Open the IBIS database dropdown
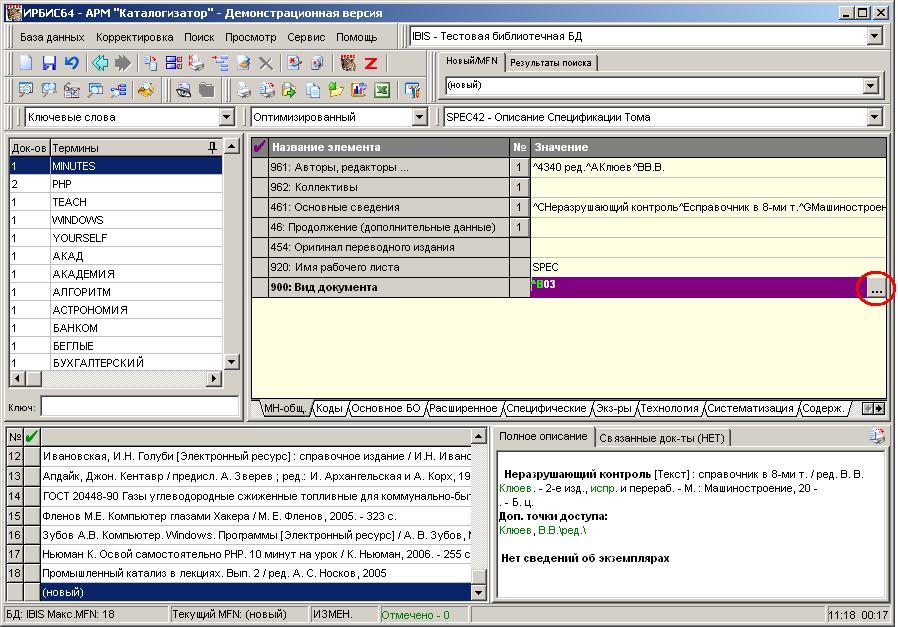 (x=875, y=36)
